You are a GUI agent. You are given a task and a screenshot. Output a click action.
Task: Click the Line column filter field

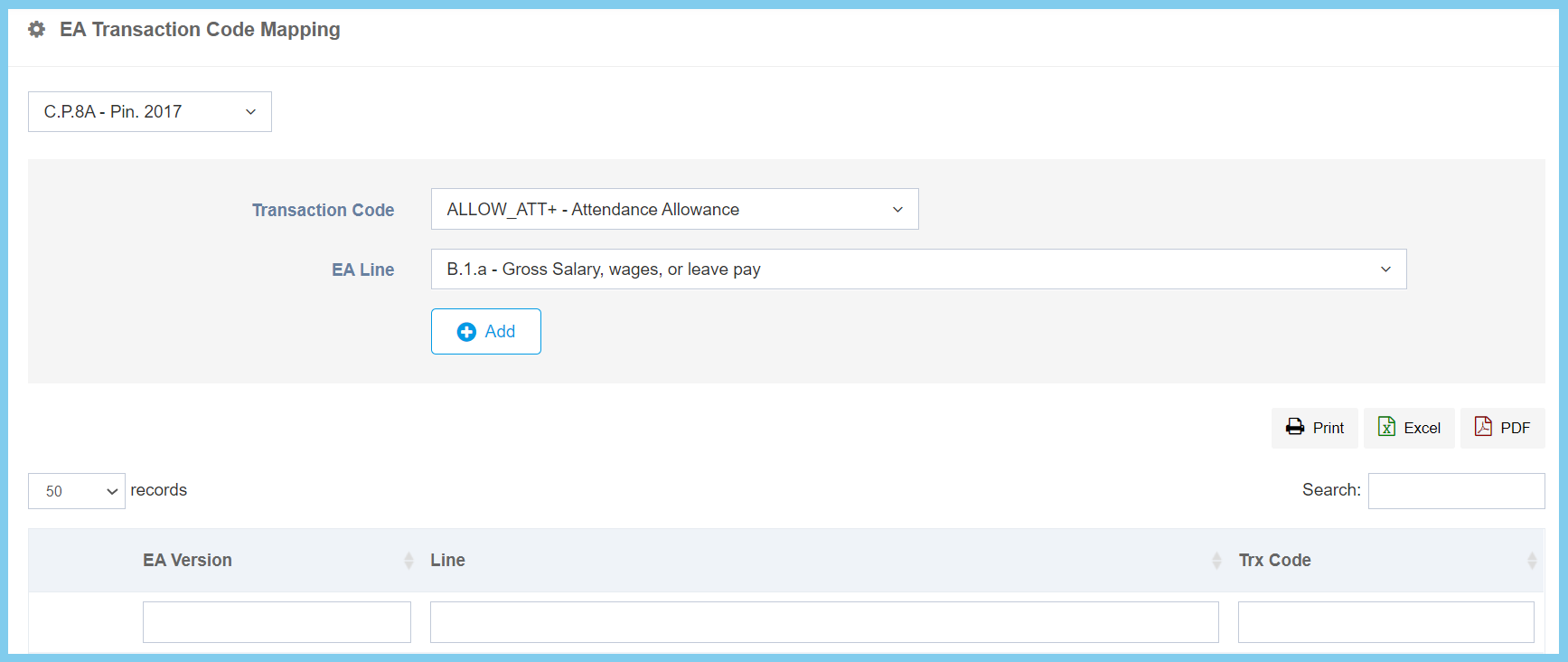(824, 622)
